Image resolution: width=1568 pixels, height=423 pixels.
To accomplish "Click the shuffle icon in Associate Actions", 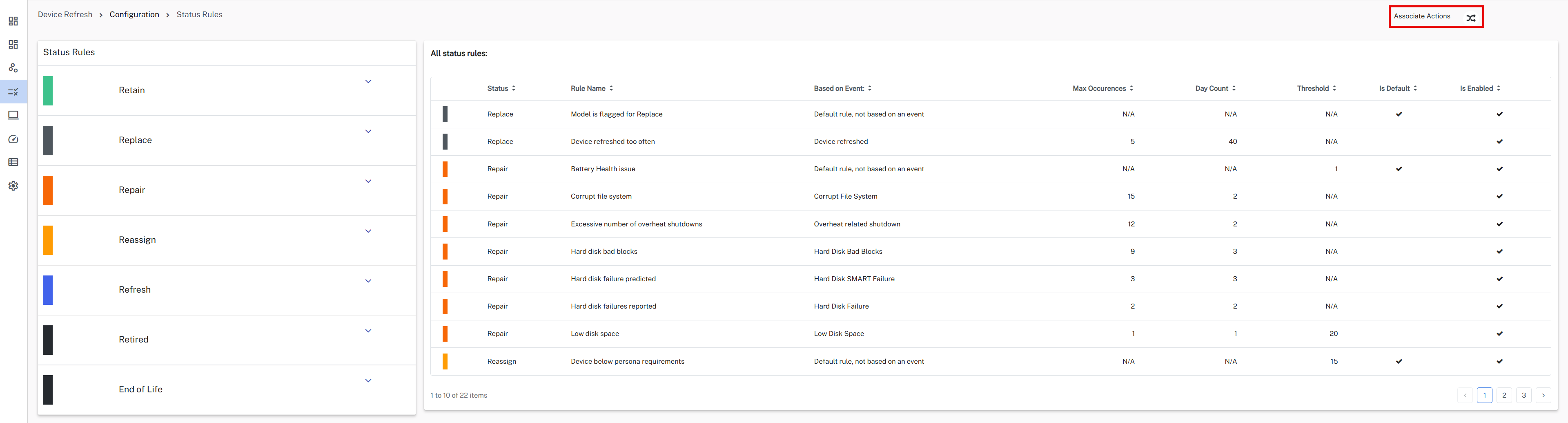I will (1470, 18).
